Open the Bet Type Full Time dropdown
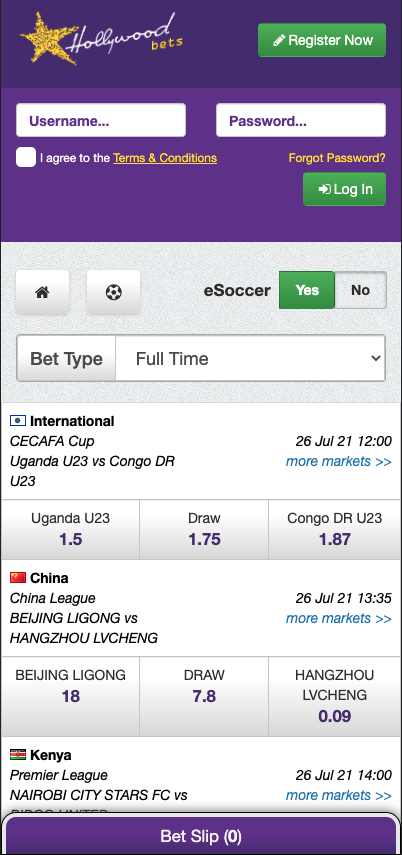The width and height of the screenshot is (402, 855). click(x=250, y=358)
